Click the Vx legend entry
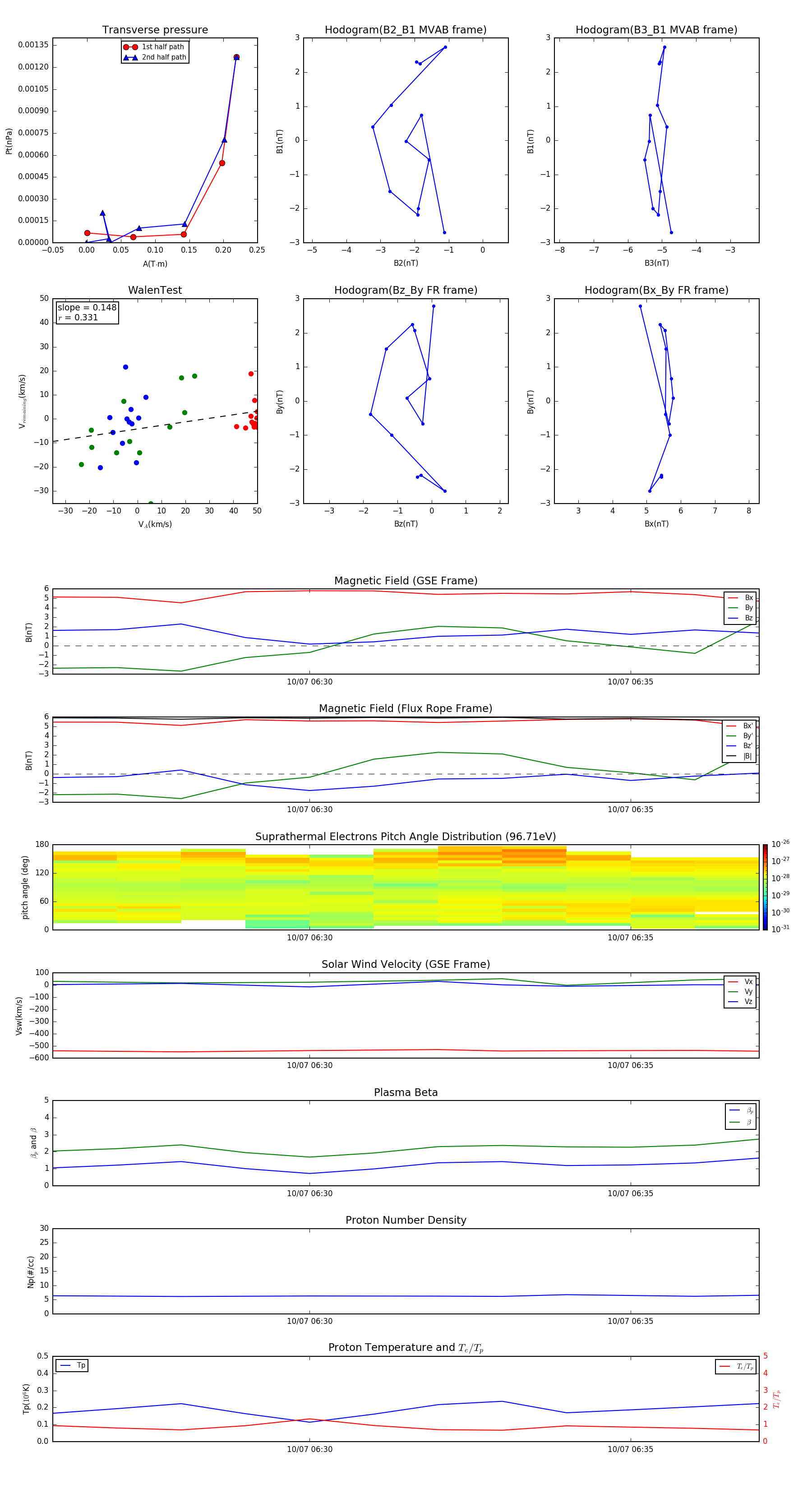Image resolution: width=812 pixels, height=1489 pixels. click(x=740, y=981)
